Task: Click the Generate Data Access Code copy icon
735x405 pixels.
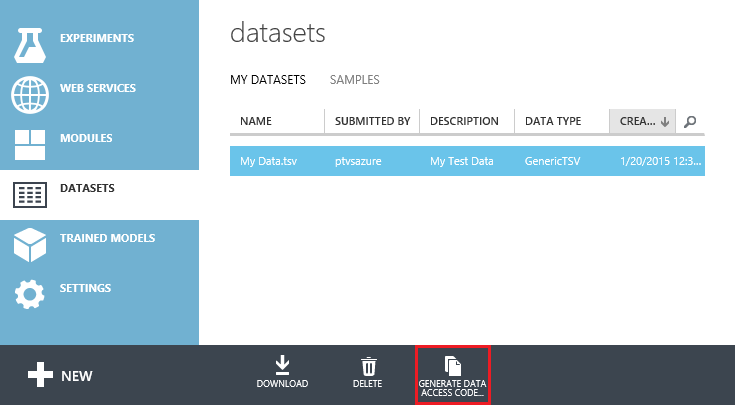Action: click(x=453, y=366)
